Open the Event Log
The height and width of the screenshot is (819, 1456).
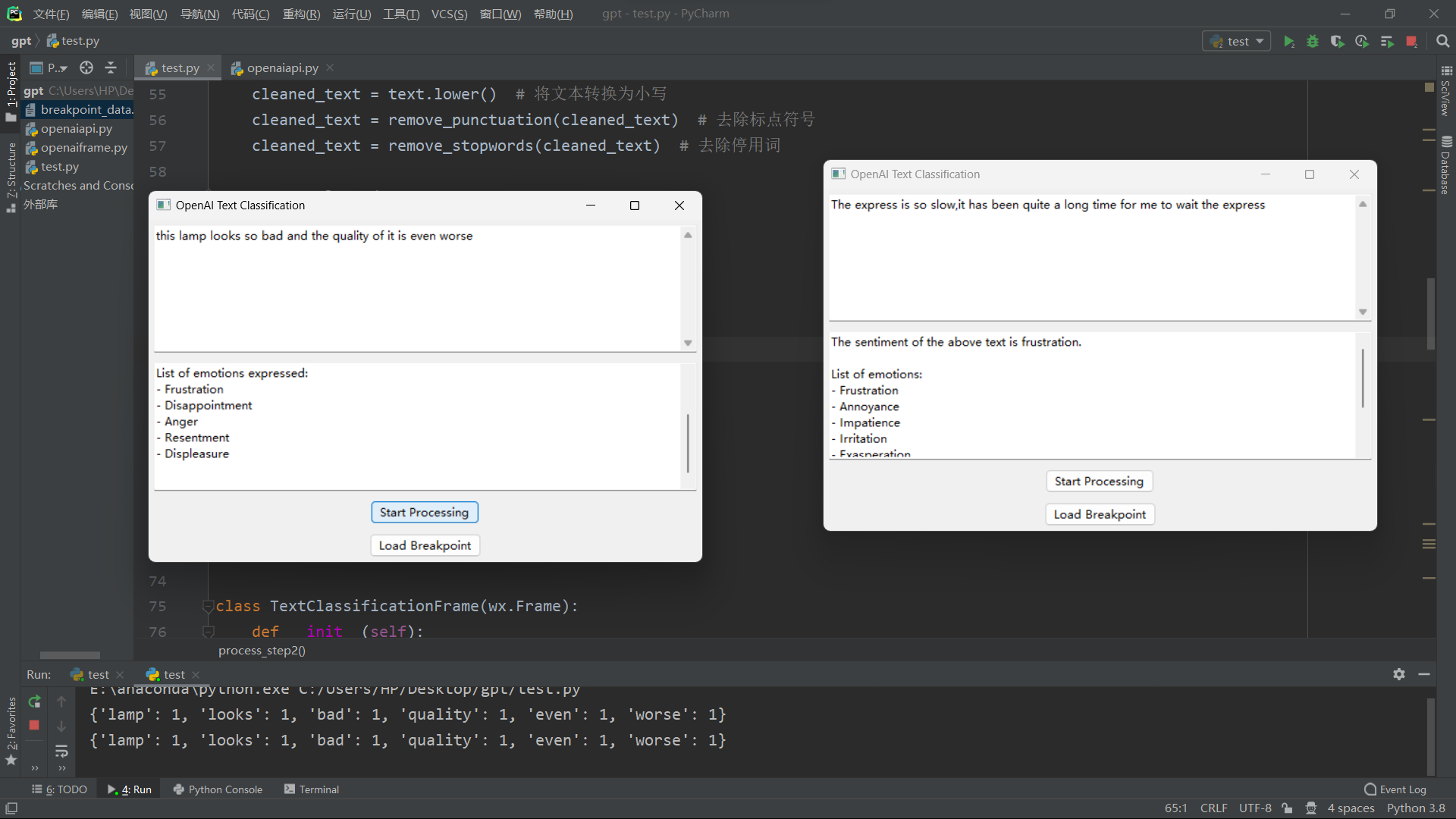1395,789
